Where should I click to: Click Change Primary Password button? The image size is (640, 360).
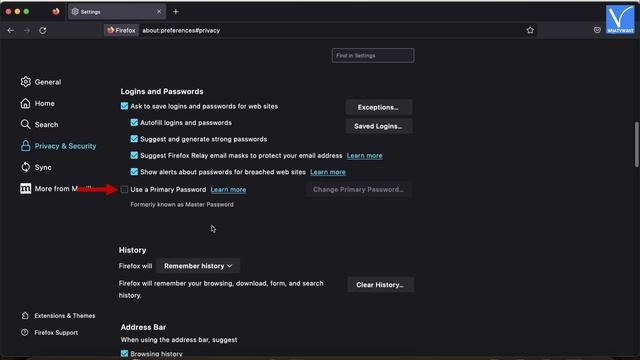(x=358, y=189)
